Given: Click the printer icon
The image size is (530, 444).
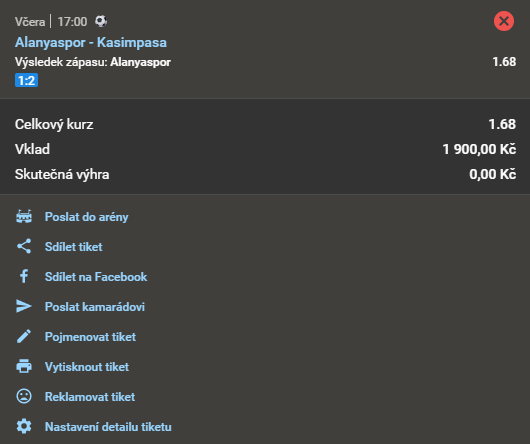Looking at the screenshot, I should coord(24,367).
